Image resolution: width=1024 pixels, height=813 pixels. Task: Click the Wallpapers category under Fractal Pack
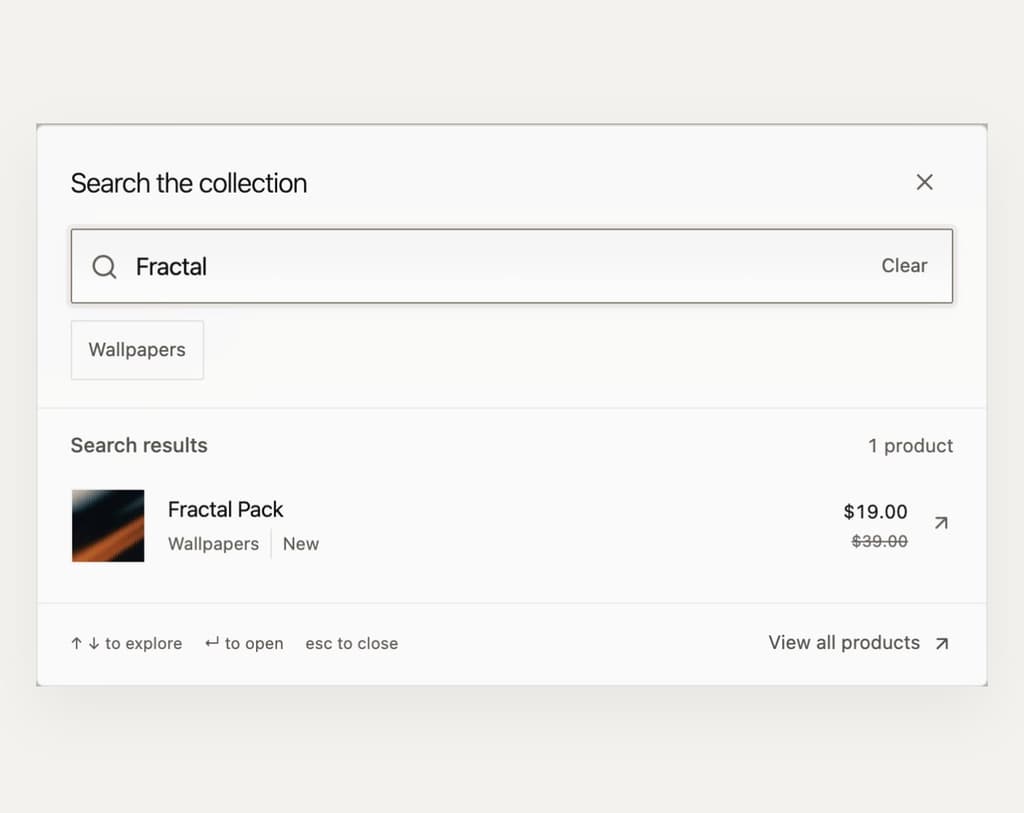(x=213, y=544)
